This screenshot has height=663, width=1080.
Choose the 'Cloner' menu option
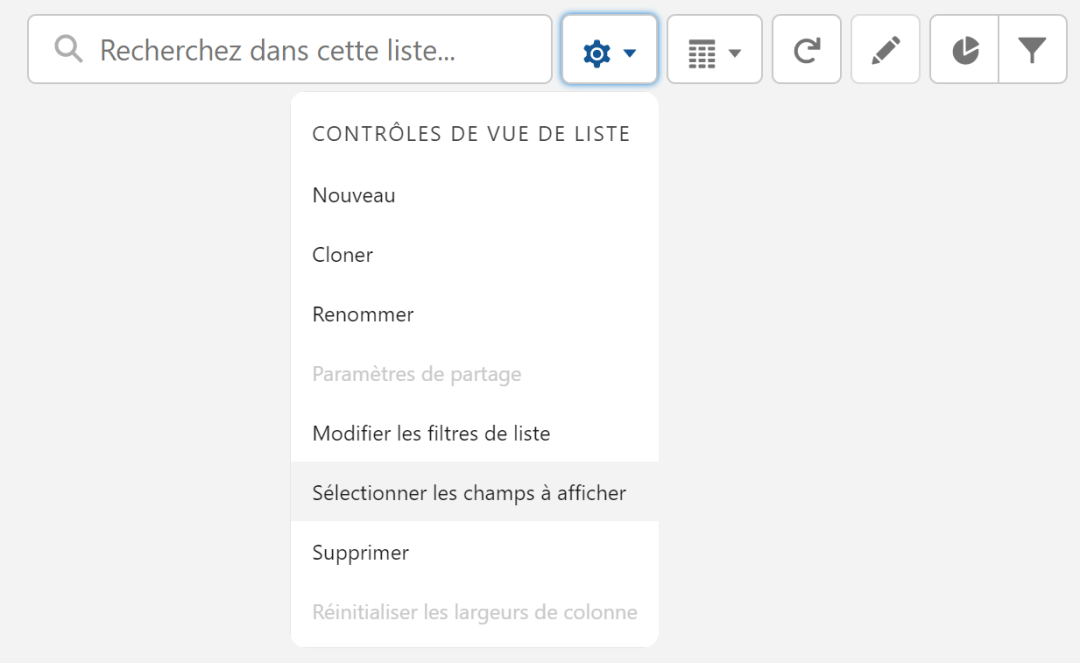(475, 255)
